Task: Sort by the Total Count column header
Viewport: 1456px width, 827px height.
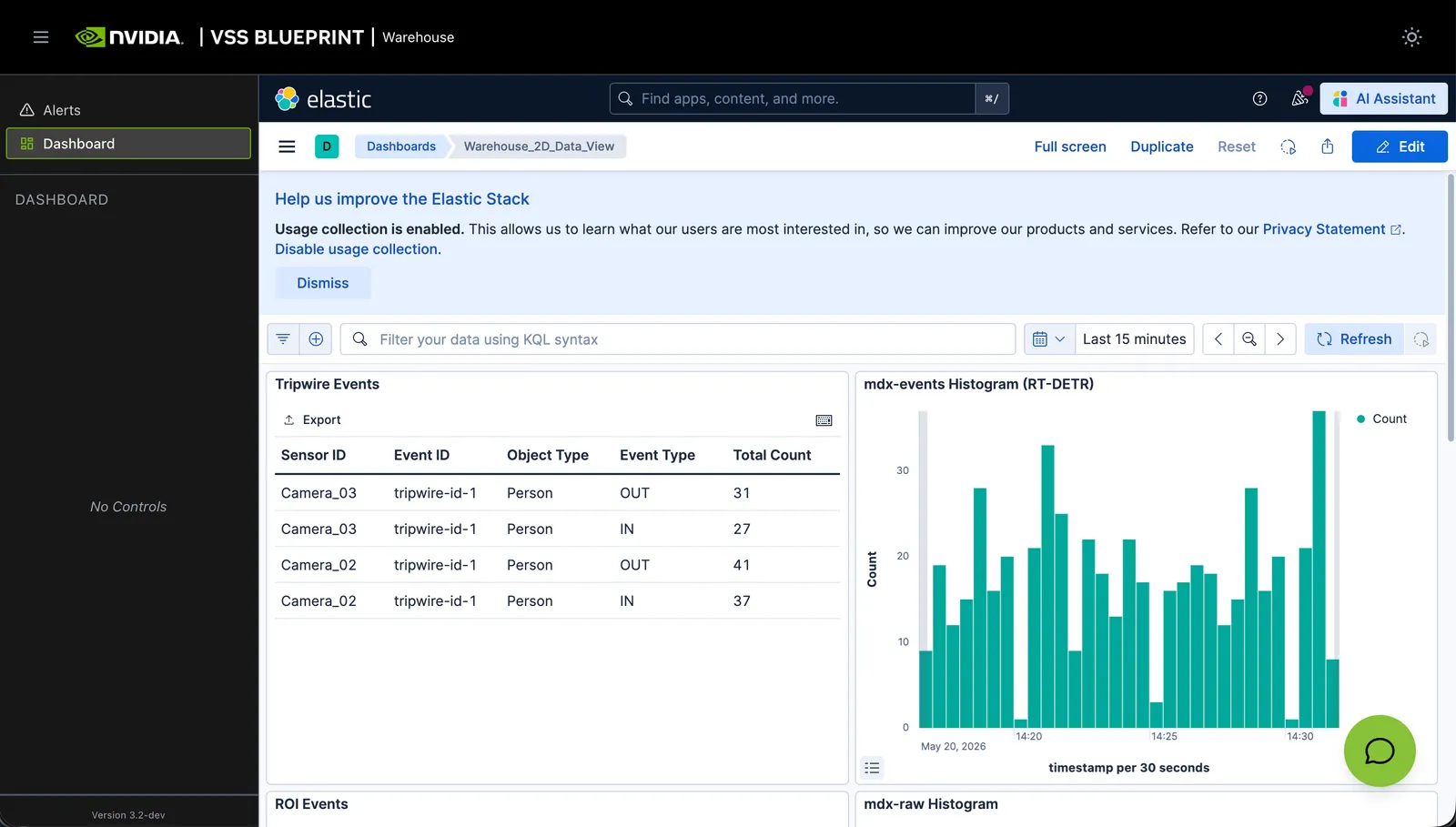Action: [x=772, y=455]
